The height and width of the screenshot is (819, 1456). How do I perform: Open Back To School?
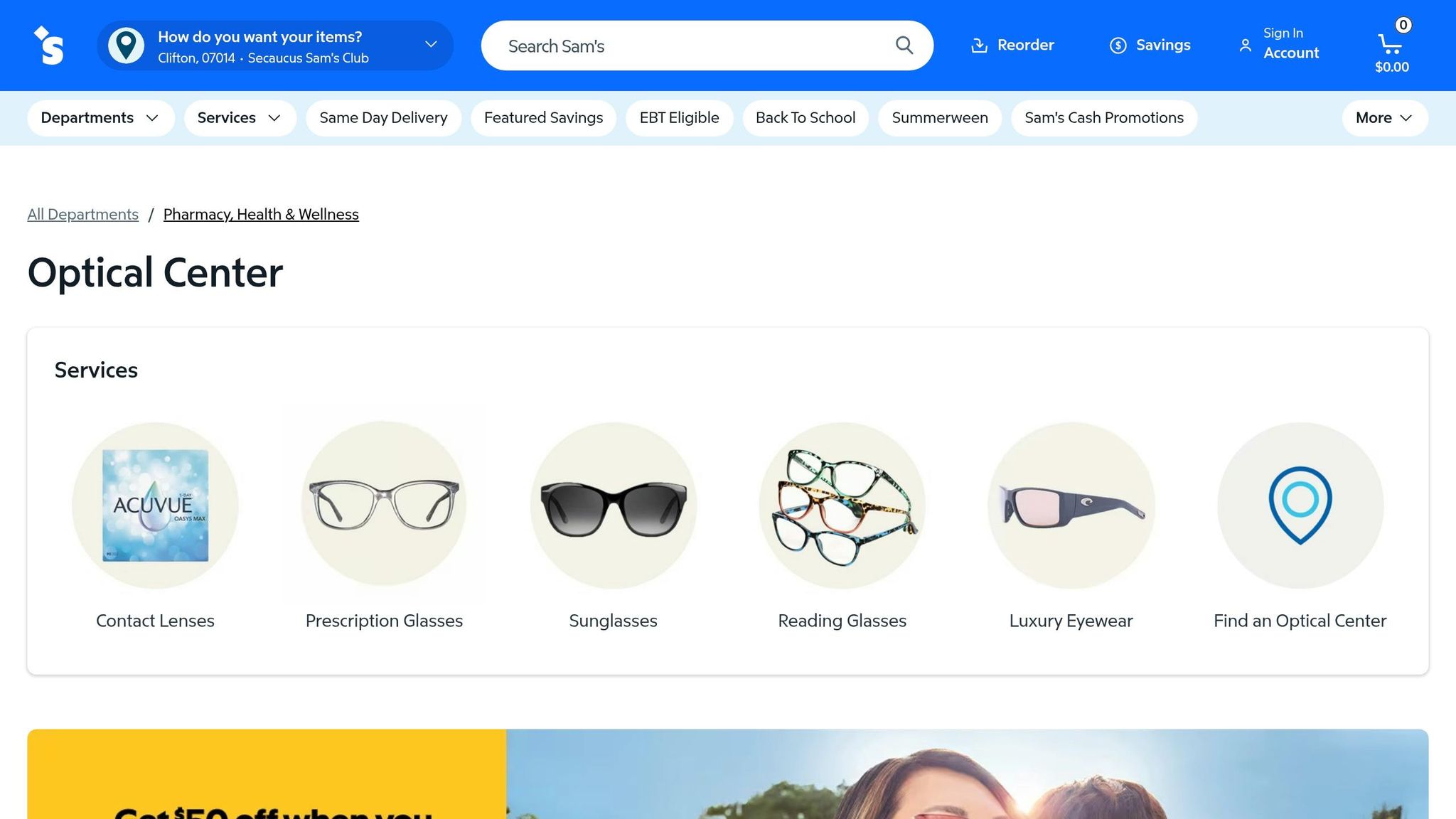point(805,118)
